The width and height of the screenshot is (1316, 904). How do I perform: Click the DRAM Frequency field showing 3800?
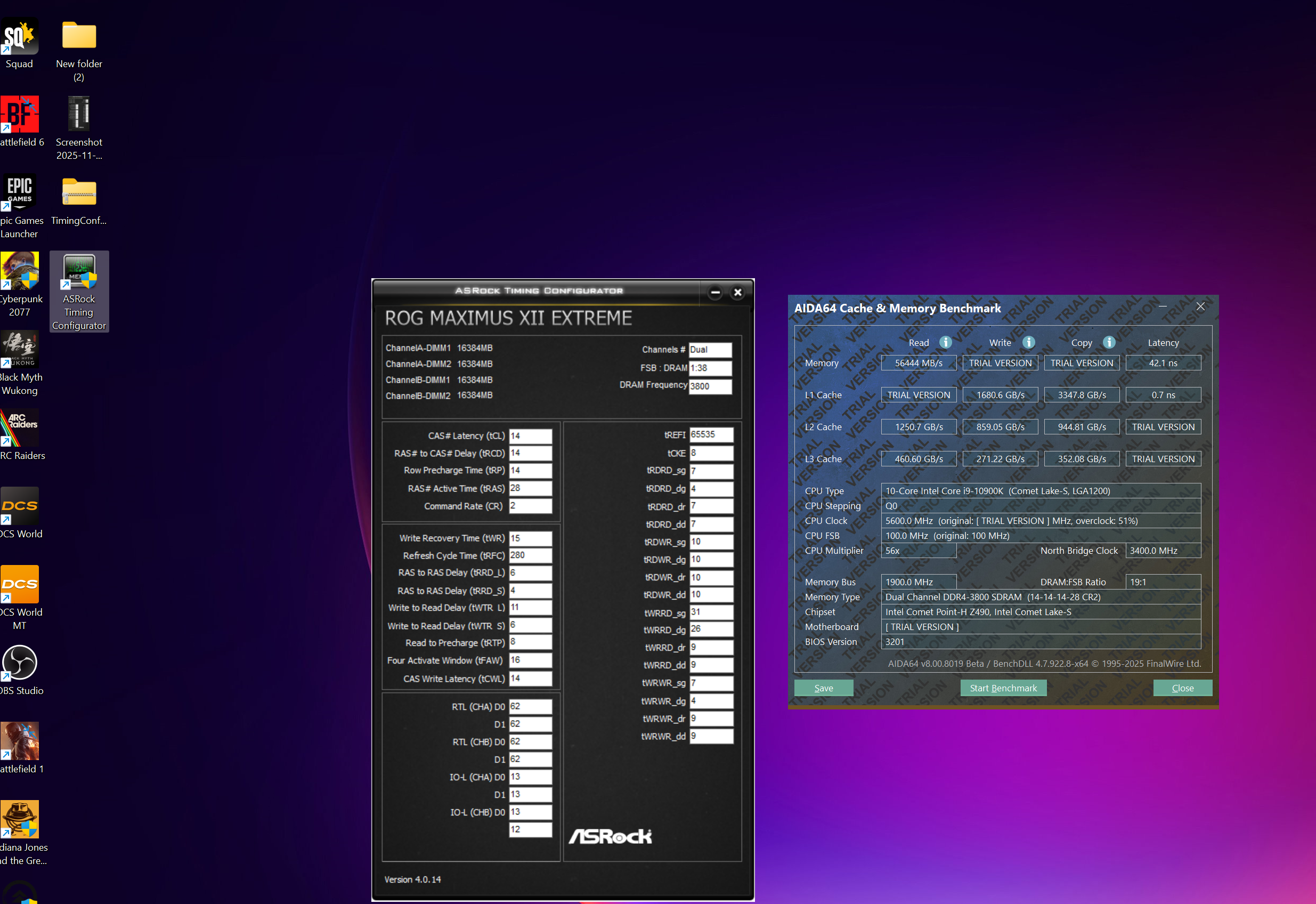tap(710, 386)
